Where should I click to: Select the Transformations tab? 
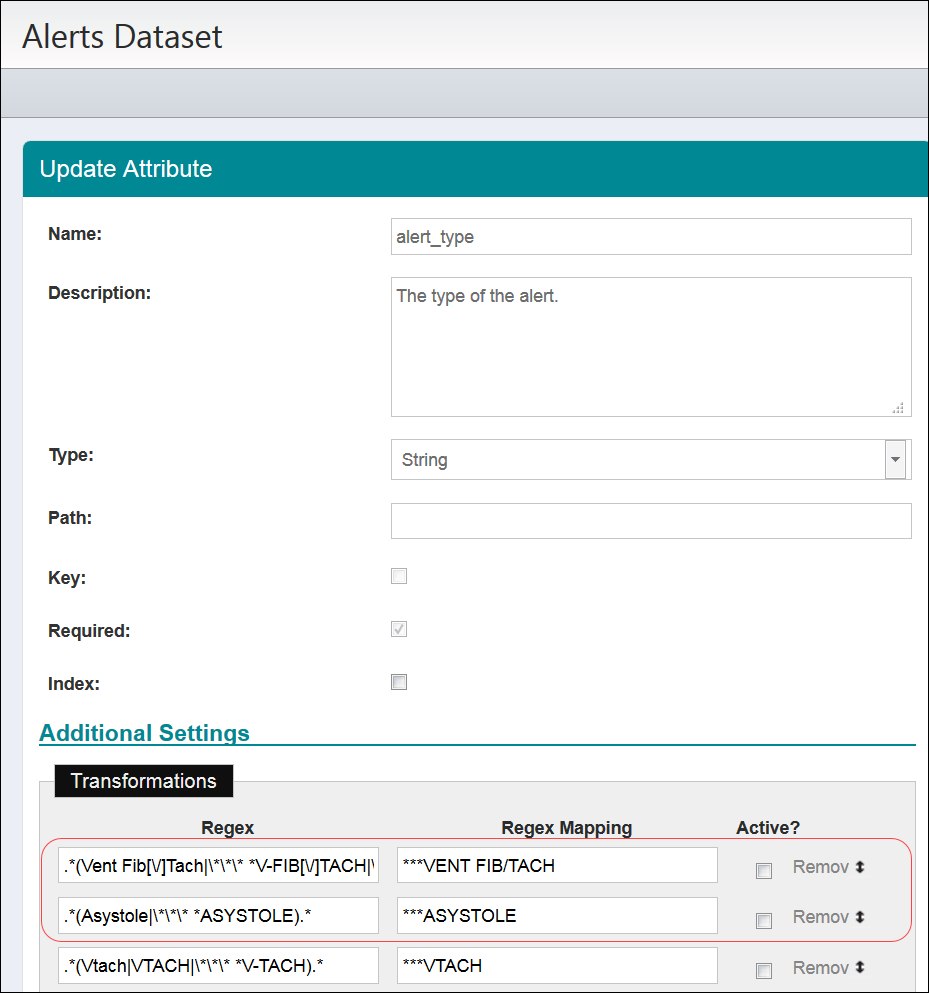click(143, 781)
